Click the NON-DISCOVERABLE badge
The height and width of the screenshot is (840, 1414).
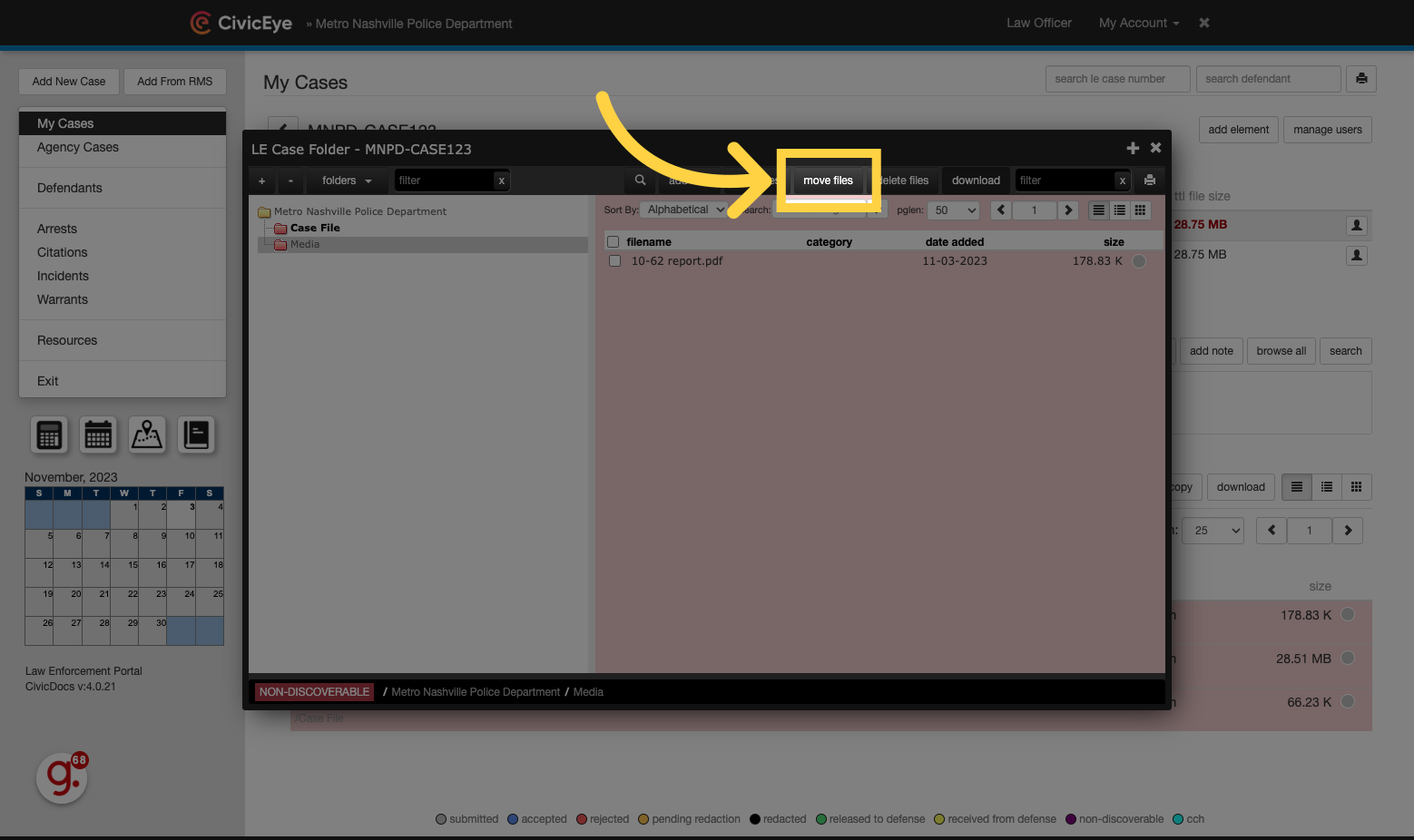pos(314,692)
